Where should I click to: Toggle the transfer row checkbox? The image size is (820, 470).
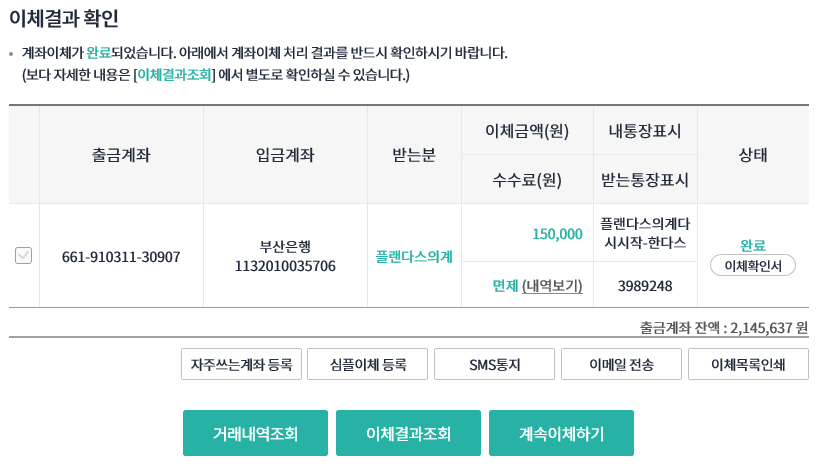click(x=24, y=256)
